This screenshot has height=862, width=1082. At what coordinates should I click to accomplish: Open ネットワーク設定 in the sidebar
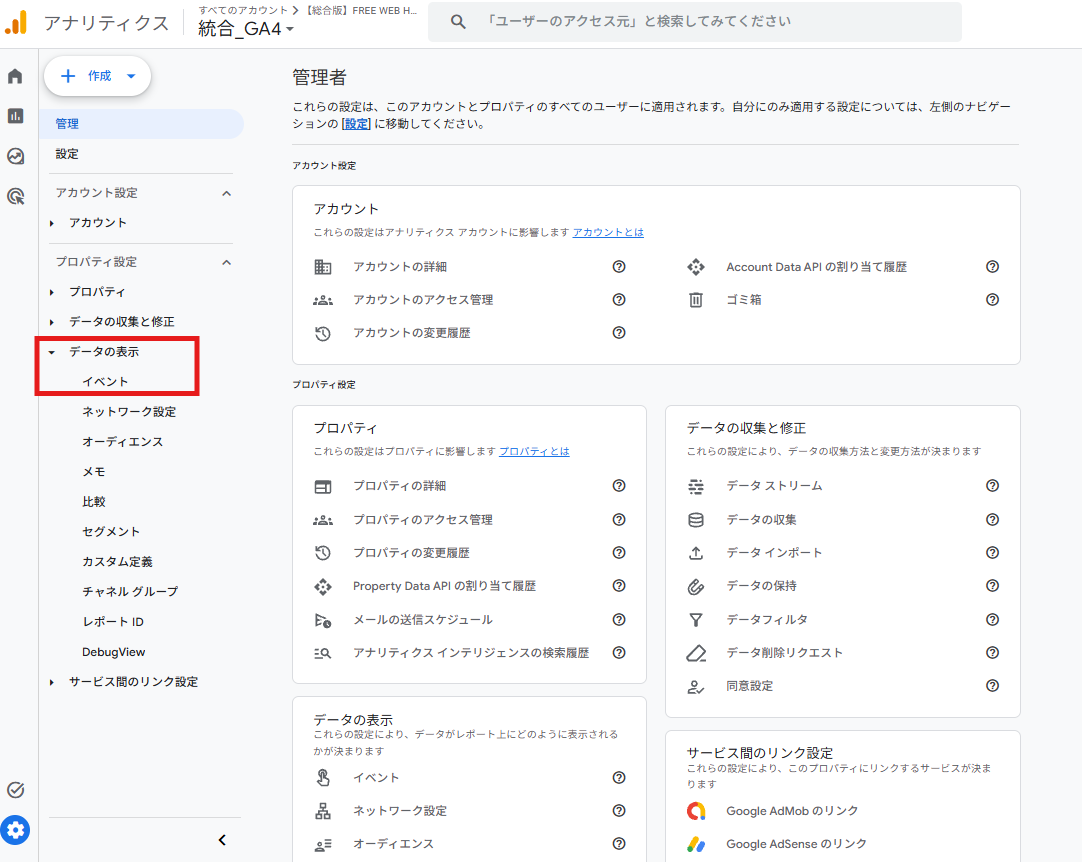129,412
